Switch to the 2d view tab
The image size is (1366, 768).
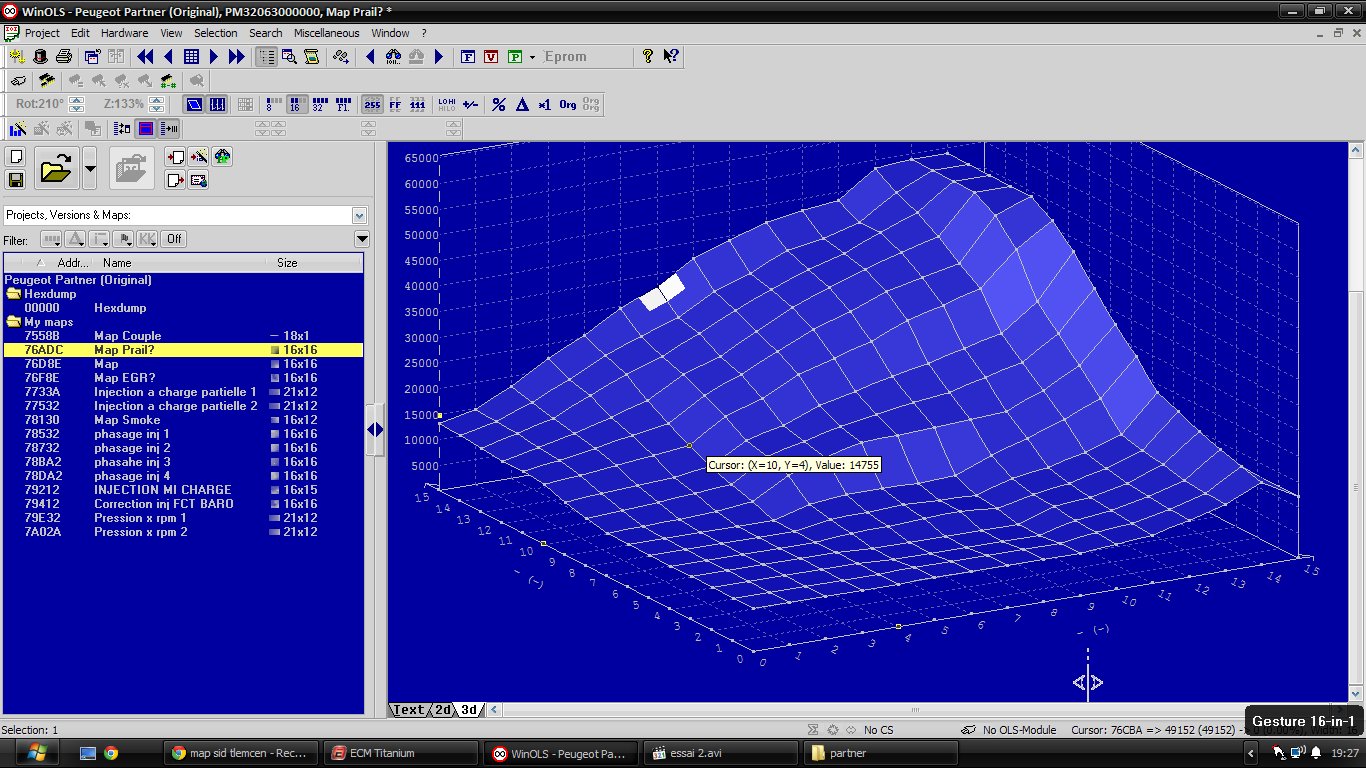[442, 710]
